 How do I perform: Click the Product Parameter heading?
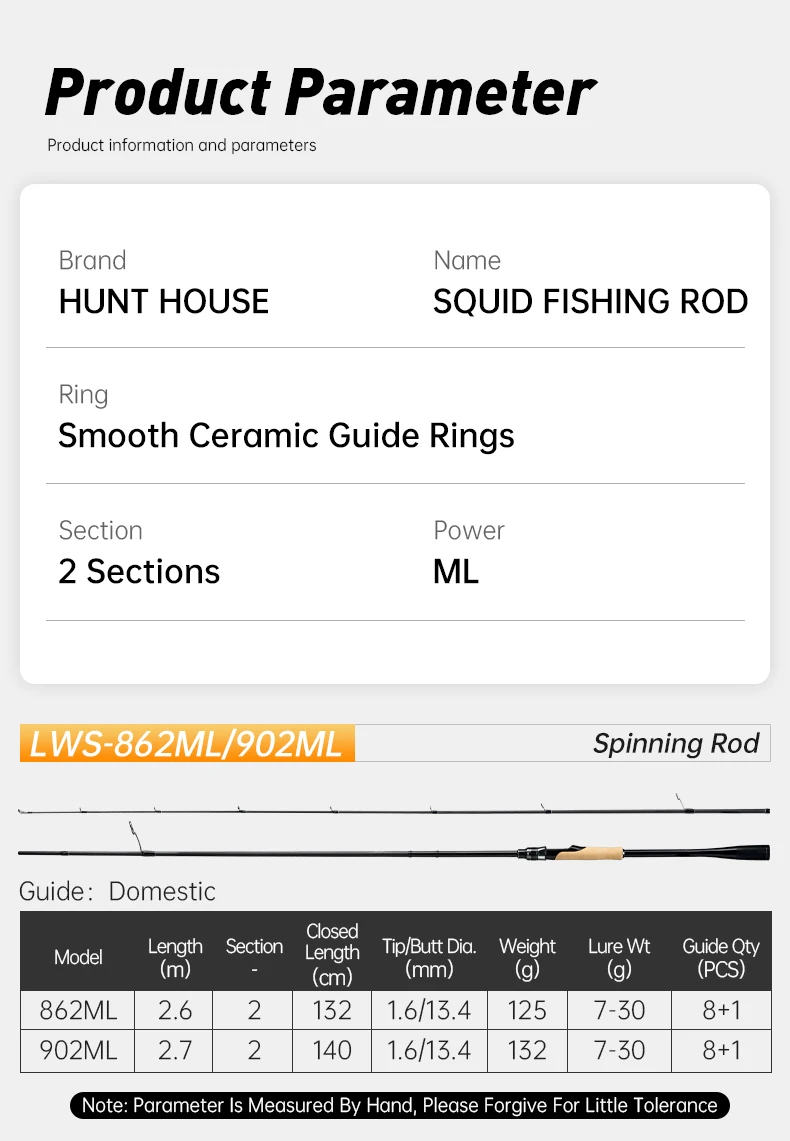pos(320,93)
